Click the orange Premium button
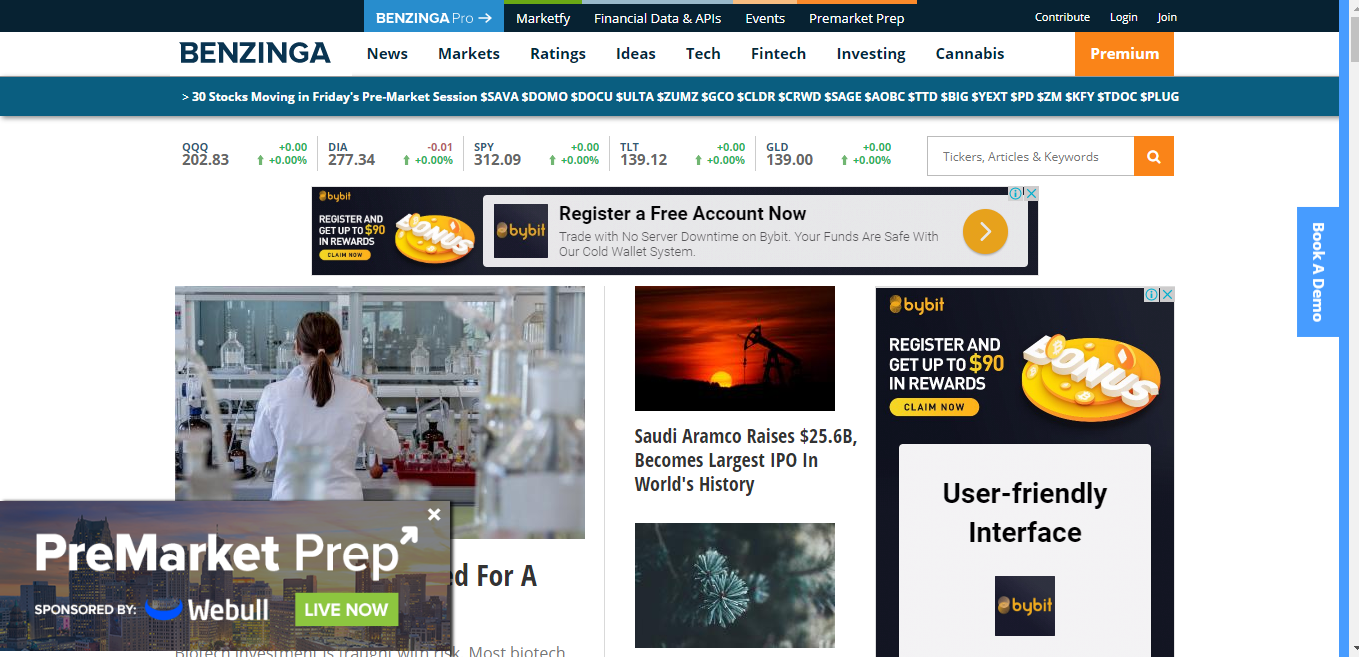Screen dimensions: 1359x657 [x=1124, y=53]
